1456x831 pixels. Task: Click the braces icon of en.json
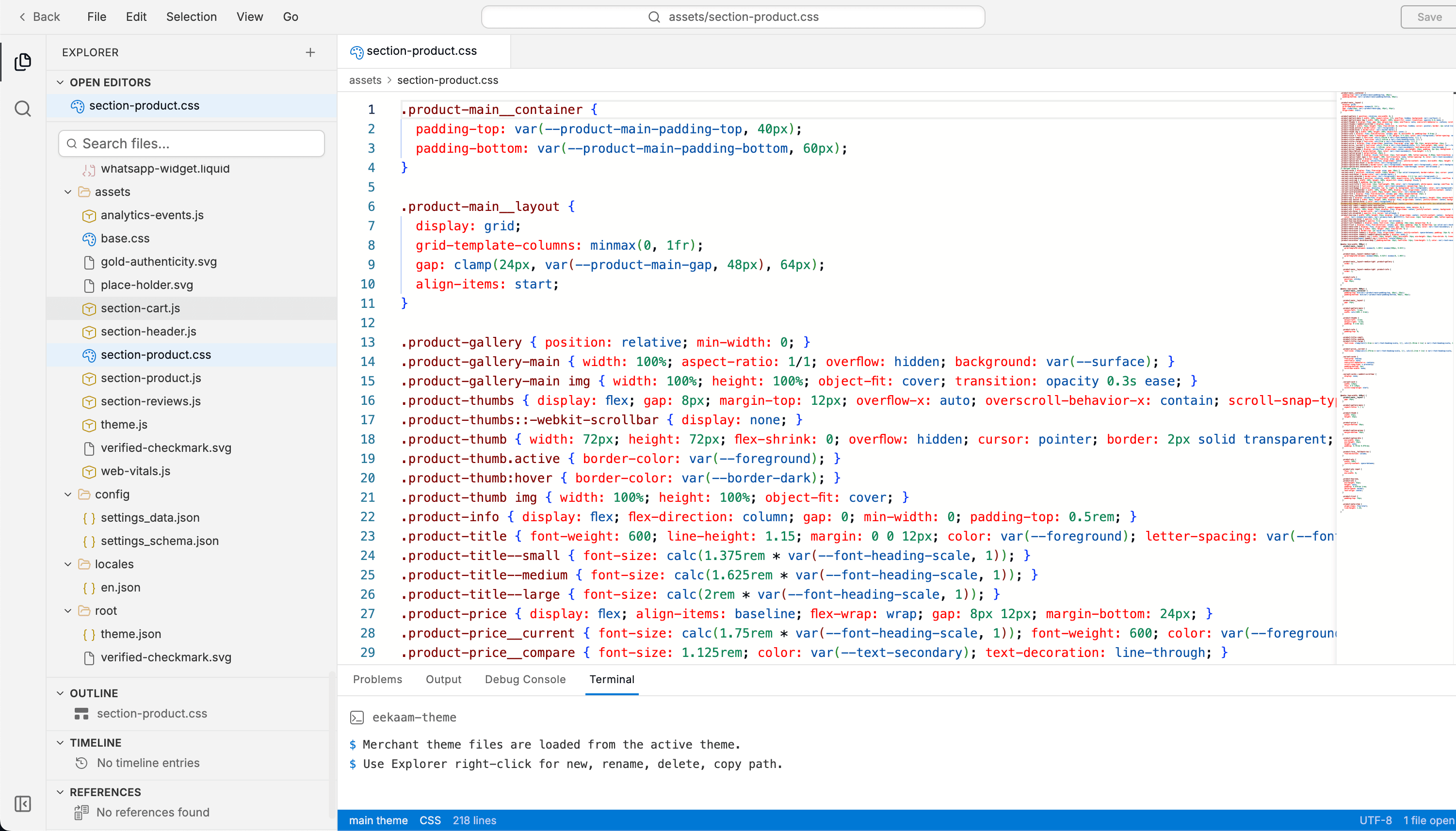[88, 588]
